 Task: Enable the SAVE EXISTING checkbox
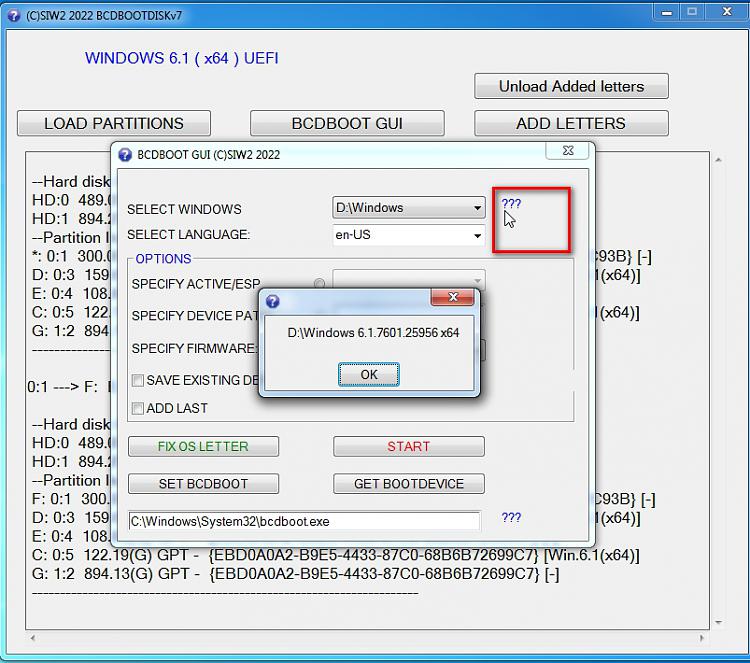click(x=138, y=380)
